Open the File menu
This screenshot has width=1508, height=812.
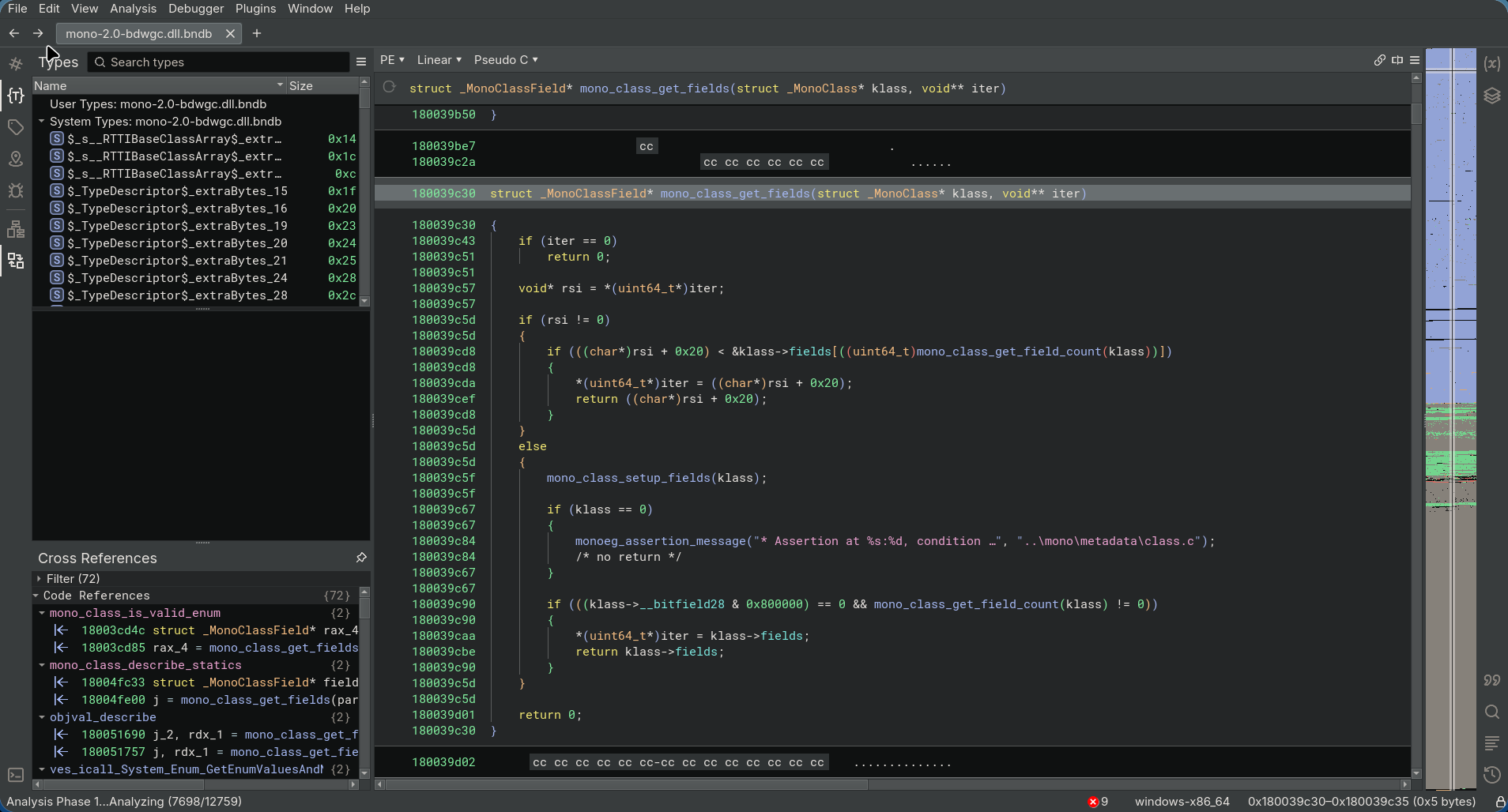tap(17, 9)
